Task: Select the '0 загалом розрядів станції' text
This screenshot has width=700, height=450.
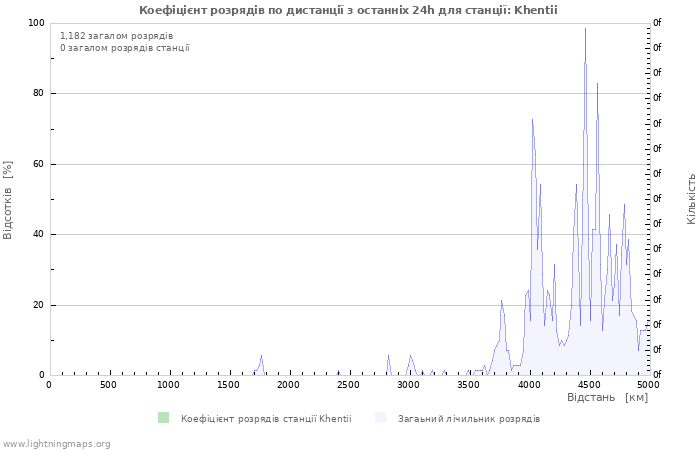Action: [124, 48]
